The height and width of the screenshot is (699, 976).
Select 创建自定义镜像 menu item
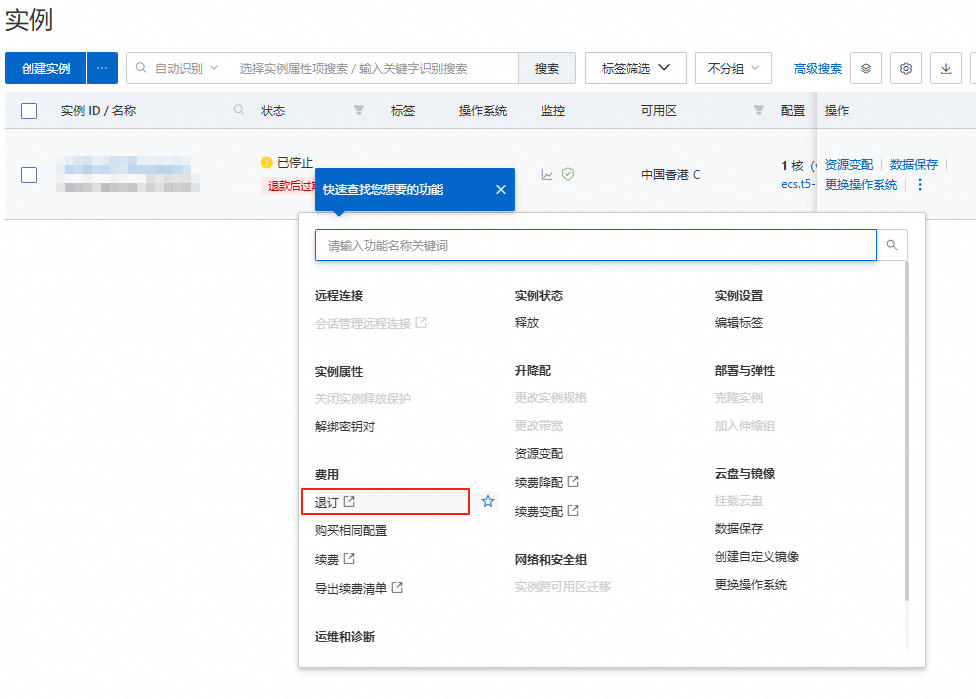tap(757, 556)
